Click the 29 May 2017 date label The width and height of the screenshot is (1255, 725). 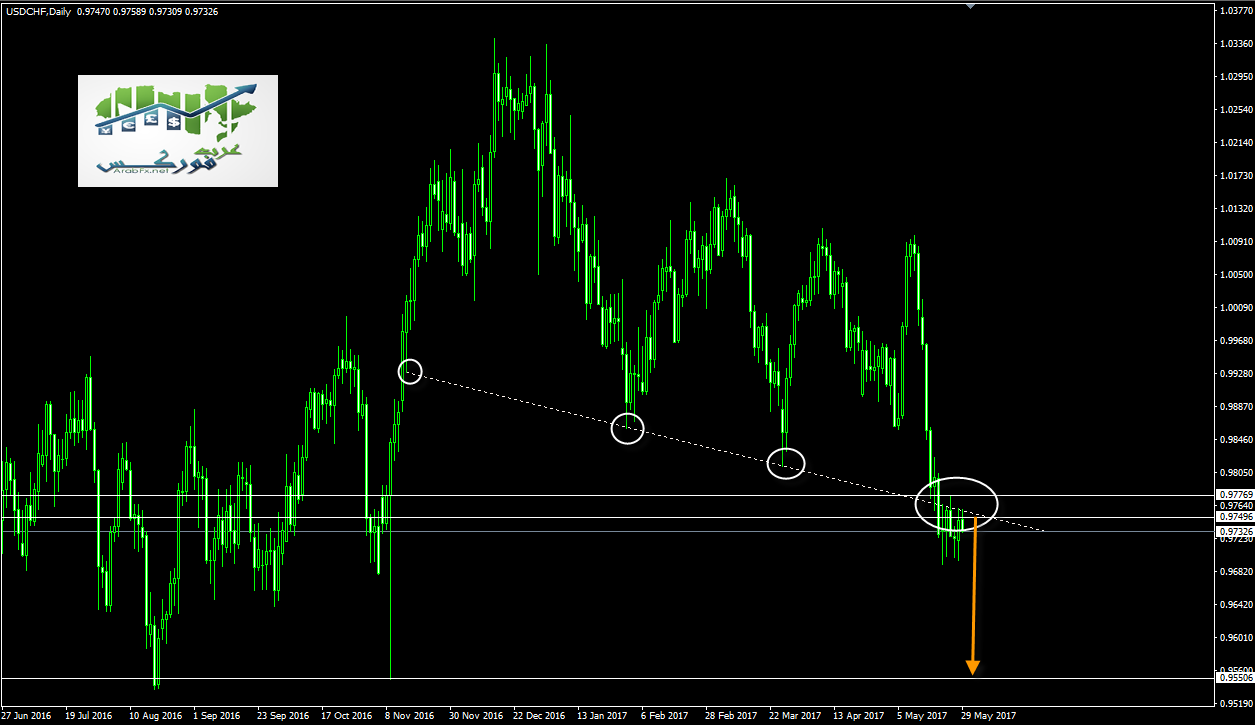[988, 716]
